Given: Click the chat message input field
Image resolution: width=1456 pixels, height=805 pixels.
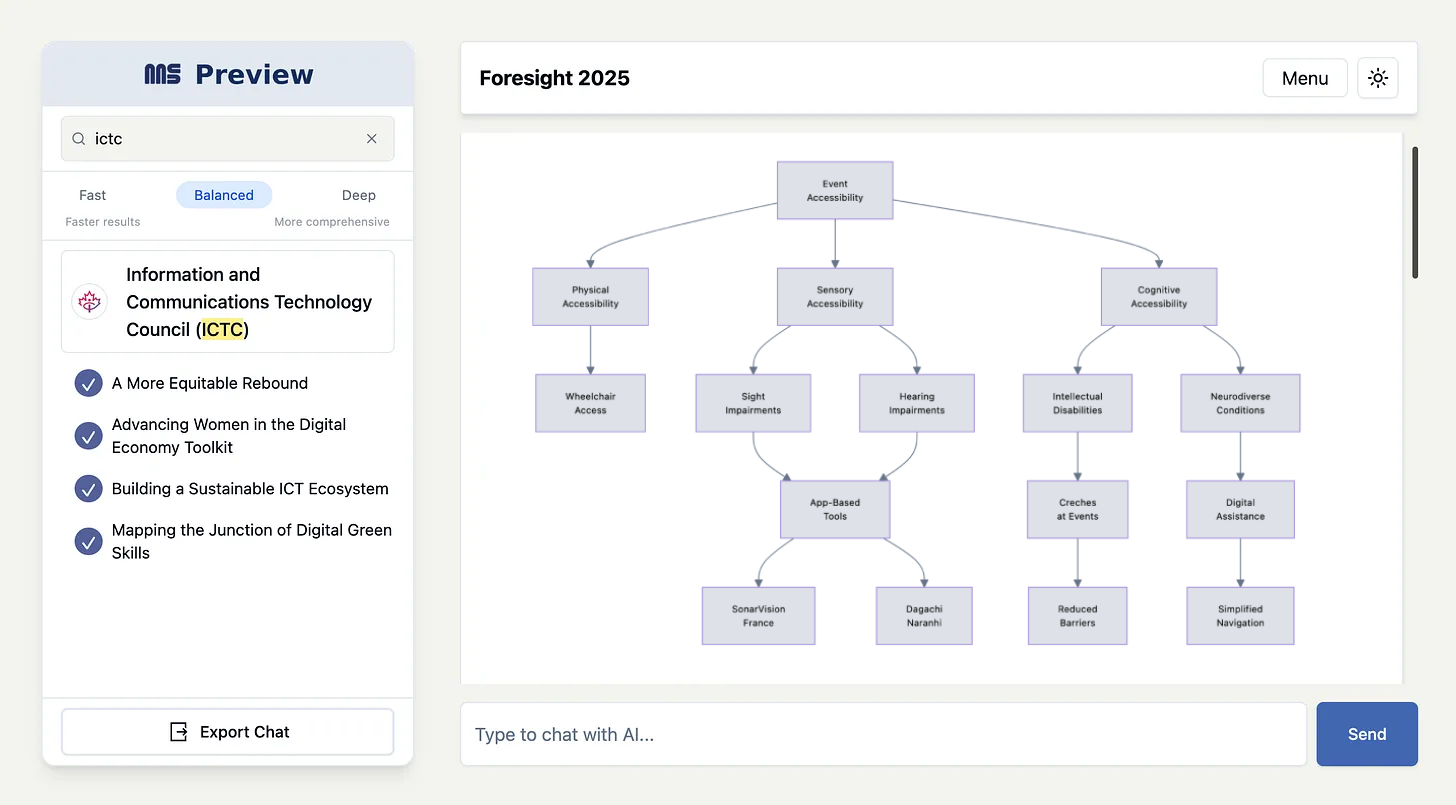Looking at the screenshot, I should [x=884, y=734].
